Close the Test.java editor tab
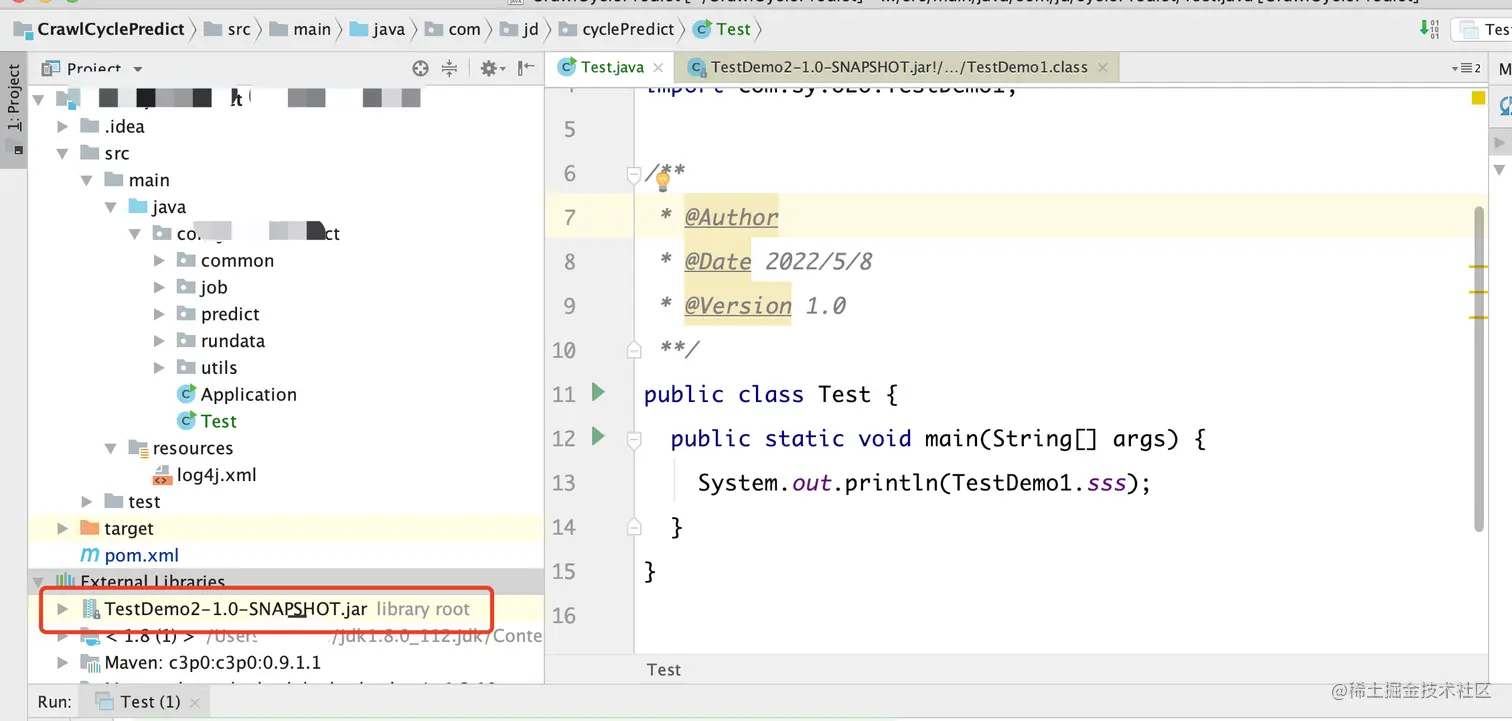 pos(659,68)
